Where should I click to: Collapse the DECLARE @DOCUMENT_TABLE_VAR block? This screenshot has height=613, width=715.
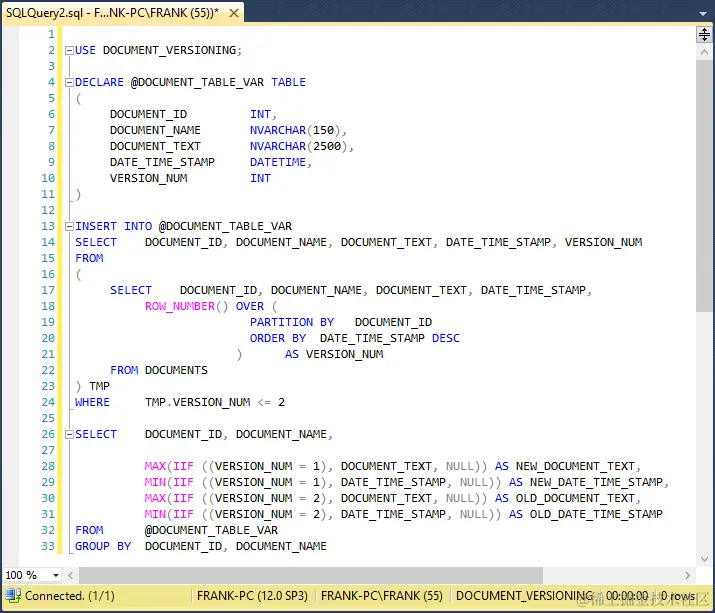[x=69, y=83]
